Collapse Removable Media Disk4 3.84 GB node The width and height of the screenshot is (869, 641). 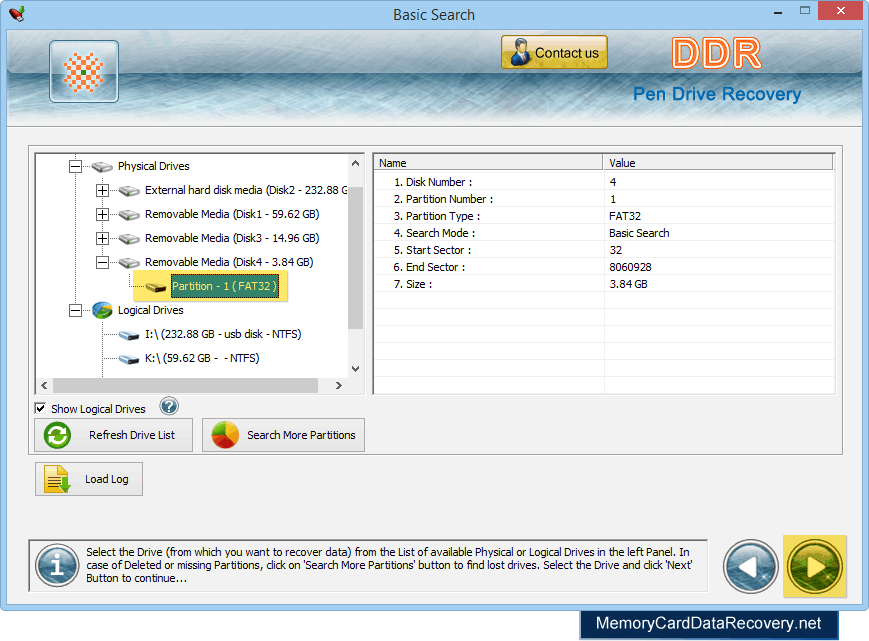tap(102, 262)
